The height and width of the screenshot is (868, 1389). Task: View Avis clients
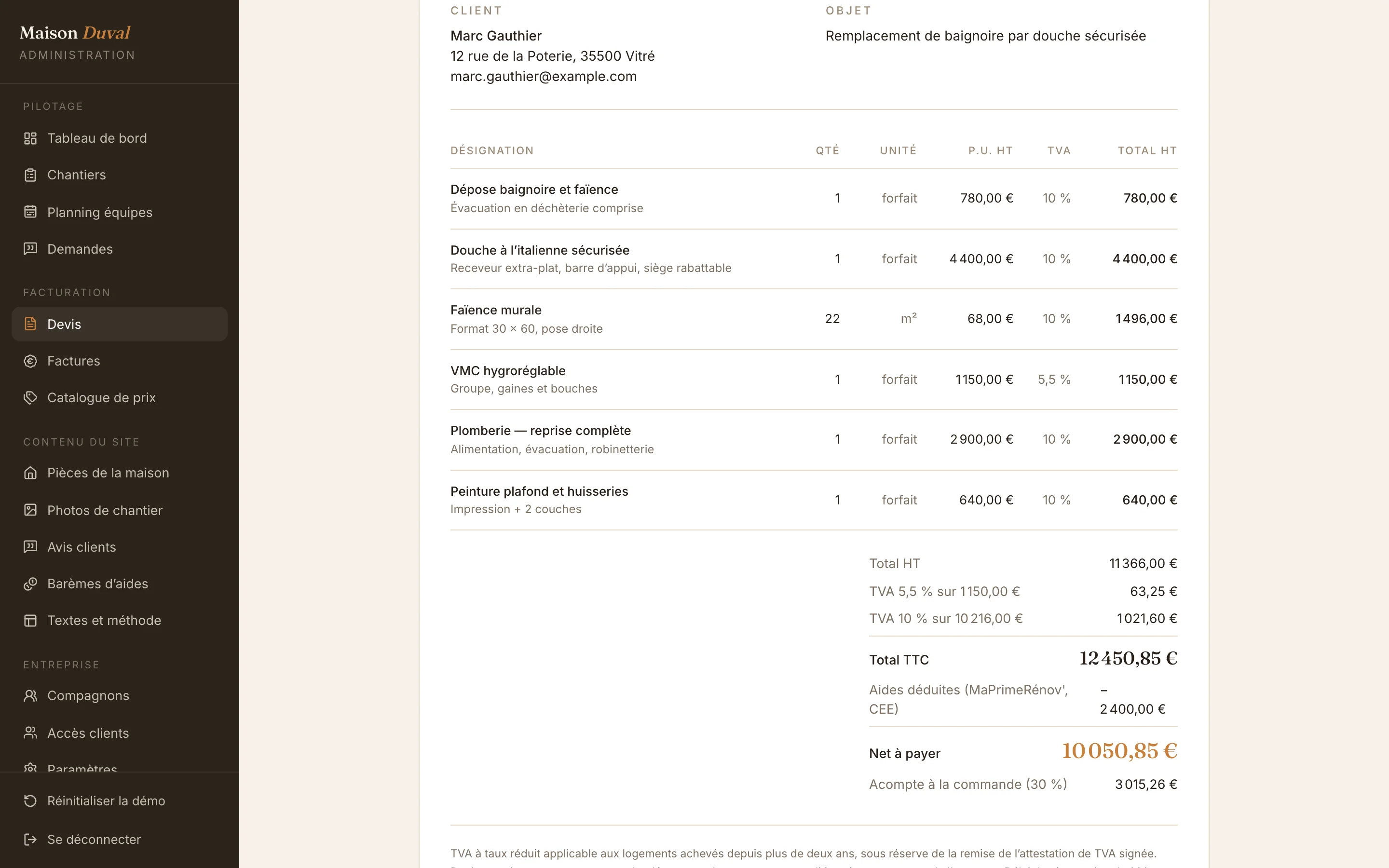[120, 546]
